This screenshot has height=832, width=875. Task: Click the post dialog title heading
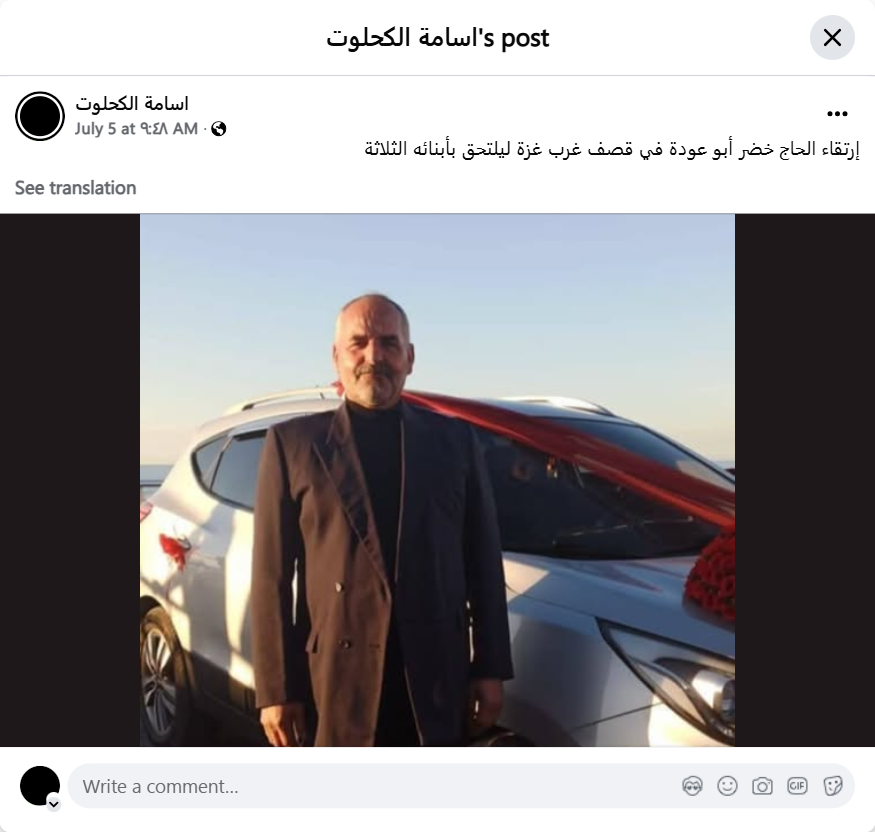tap(438, 38)
